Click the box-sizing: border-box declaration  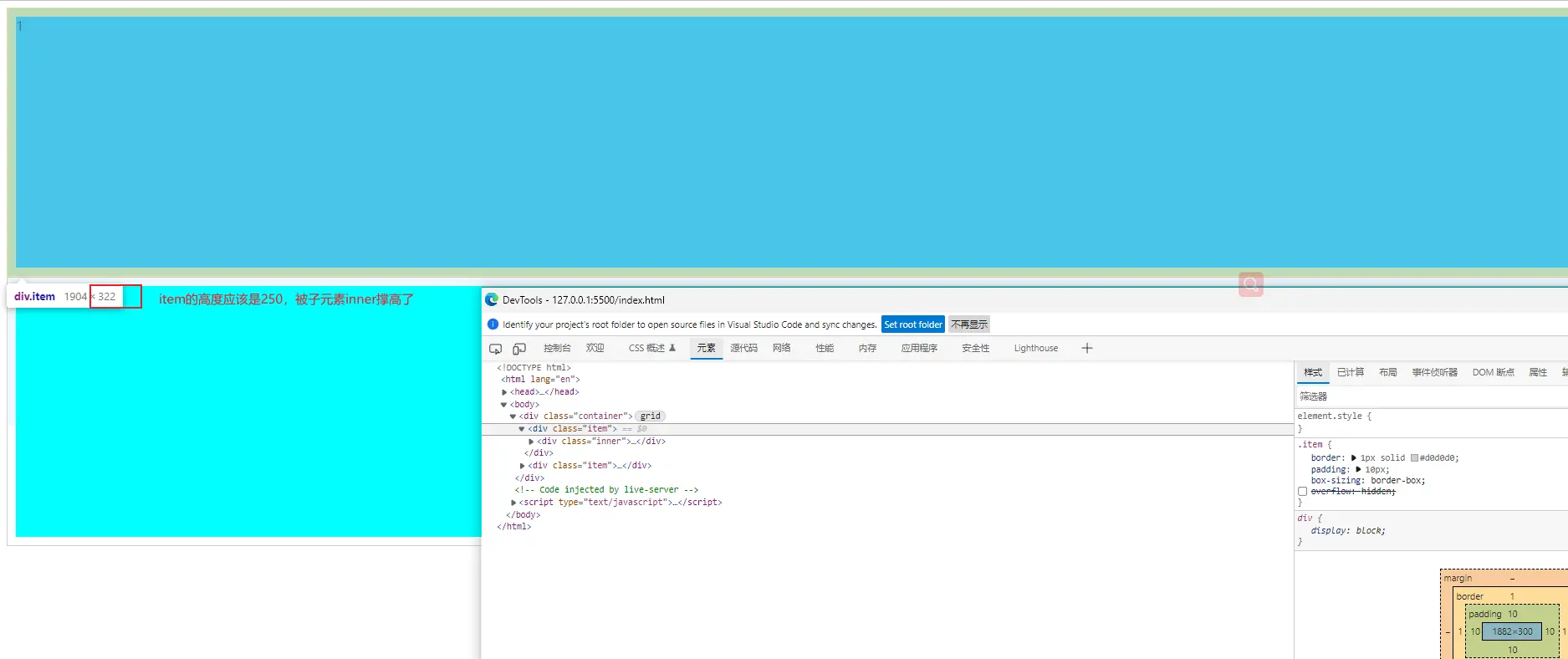click(x=1368, y=481)
